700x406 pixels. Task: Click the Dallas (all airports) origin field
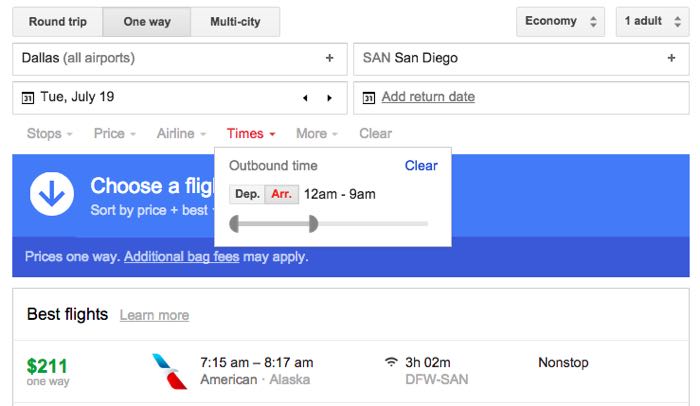(x=180, y=59)
